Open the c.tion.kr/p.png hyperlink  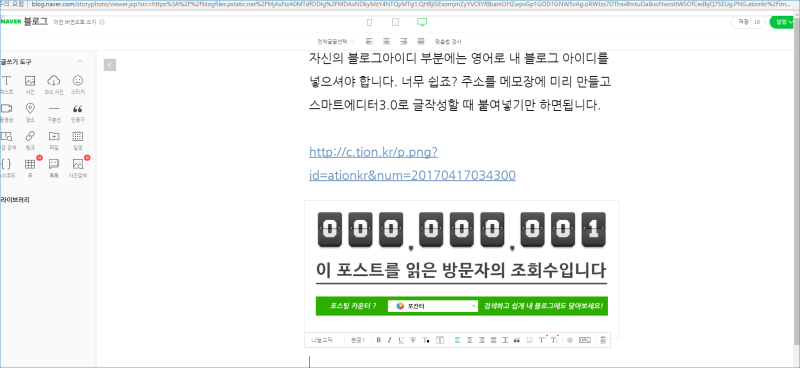click(x=412, y=164)
